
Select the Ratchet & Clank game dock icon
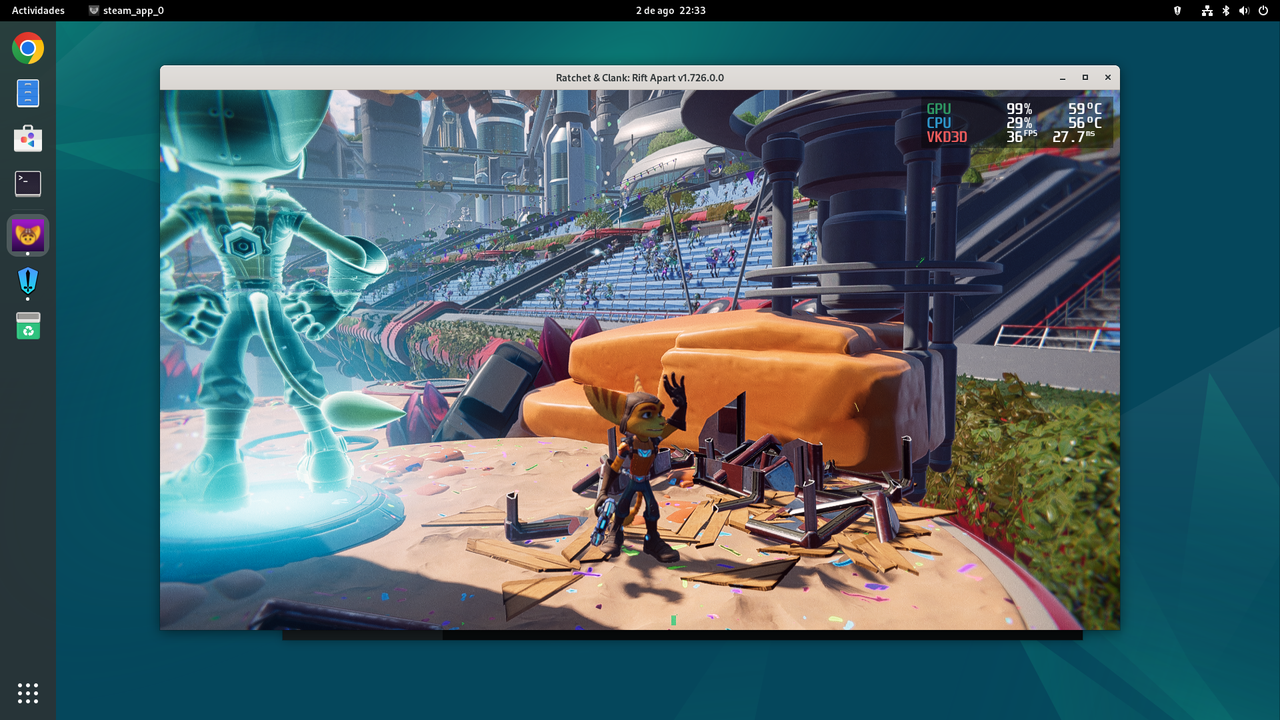28,236
